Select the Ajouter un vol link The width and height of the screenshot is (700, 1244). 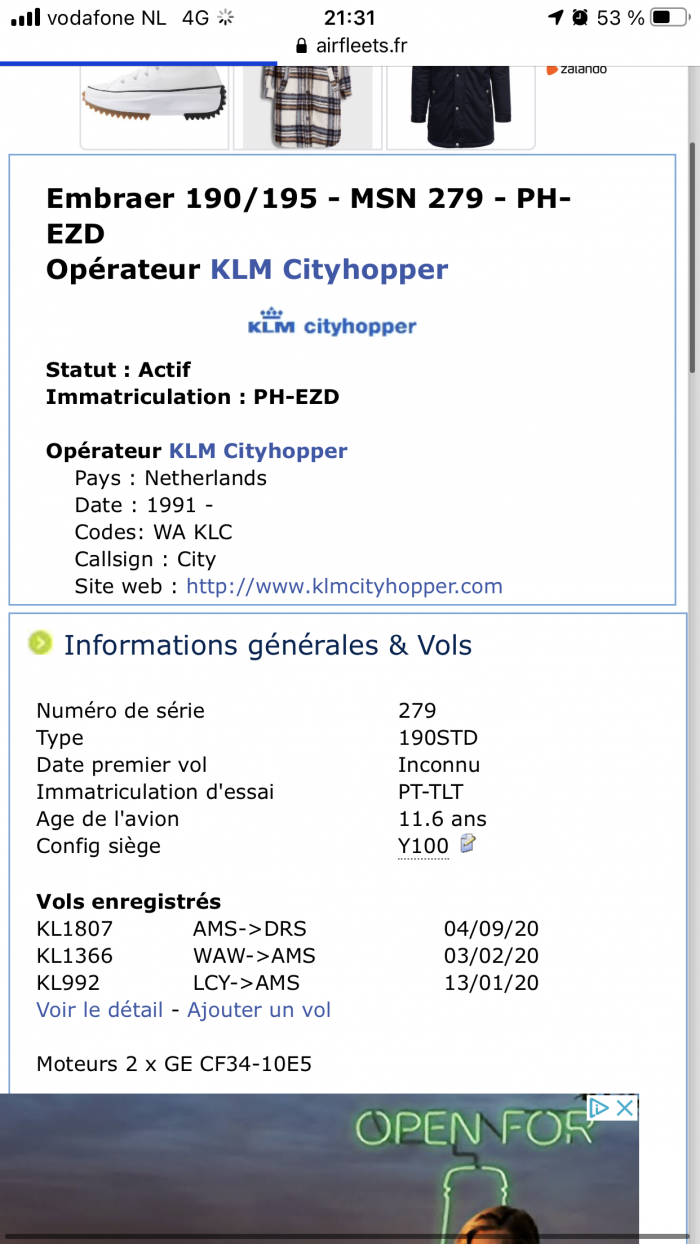pos(259,1010)
